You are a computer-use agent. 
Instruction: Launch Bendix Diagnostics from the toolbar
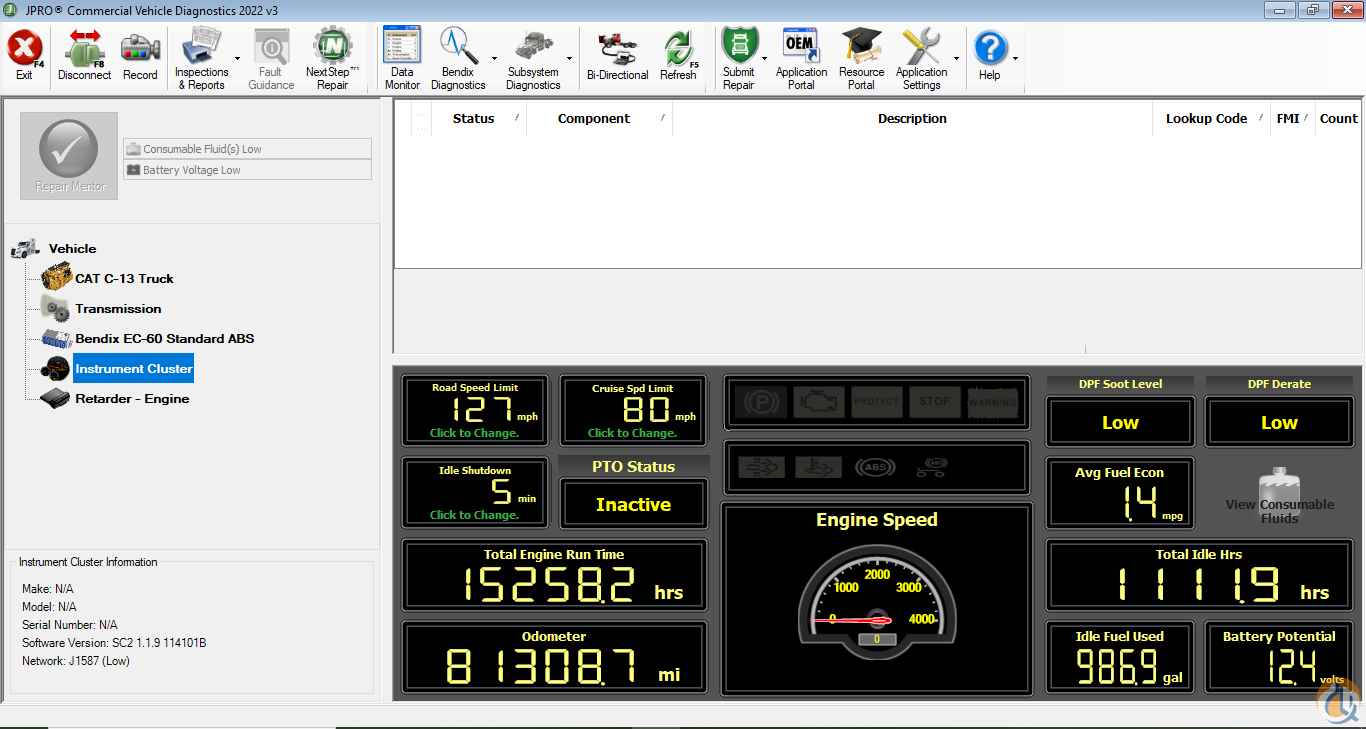click(x=457, y=58)
